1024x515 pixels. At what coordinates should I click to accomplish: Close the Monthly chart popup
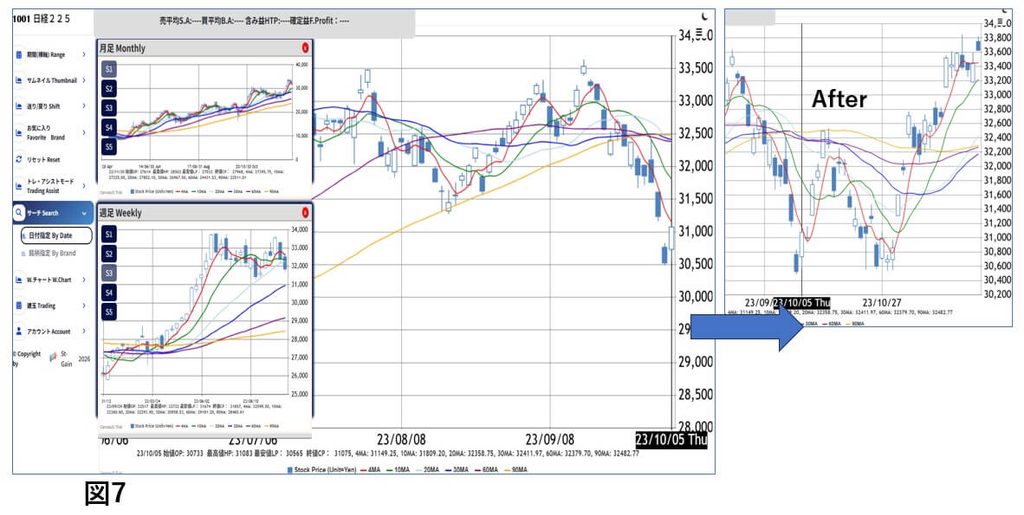click(306, 48)
